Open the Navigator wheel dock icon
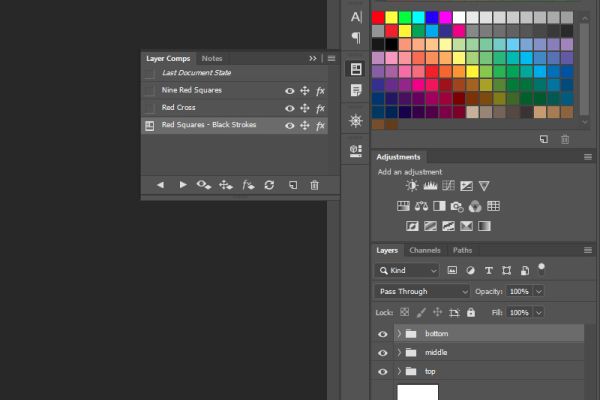Image resolution: width=600 pixels, height=400 pixels. click(356, 121)
